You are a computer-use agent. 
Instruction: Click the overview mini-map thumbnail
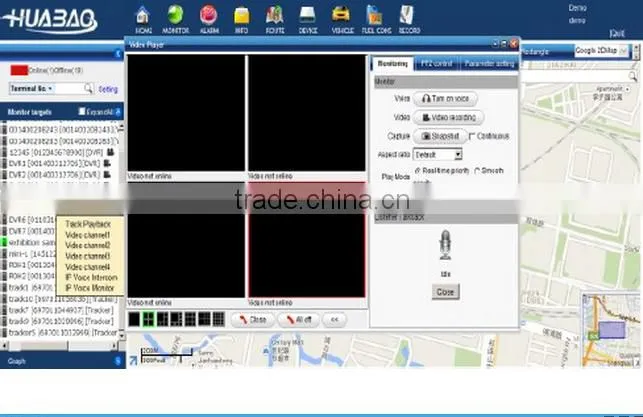click(611, 330)
